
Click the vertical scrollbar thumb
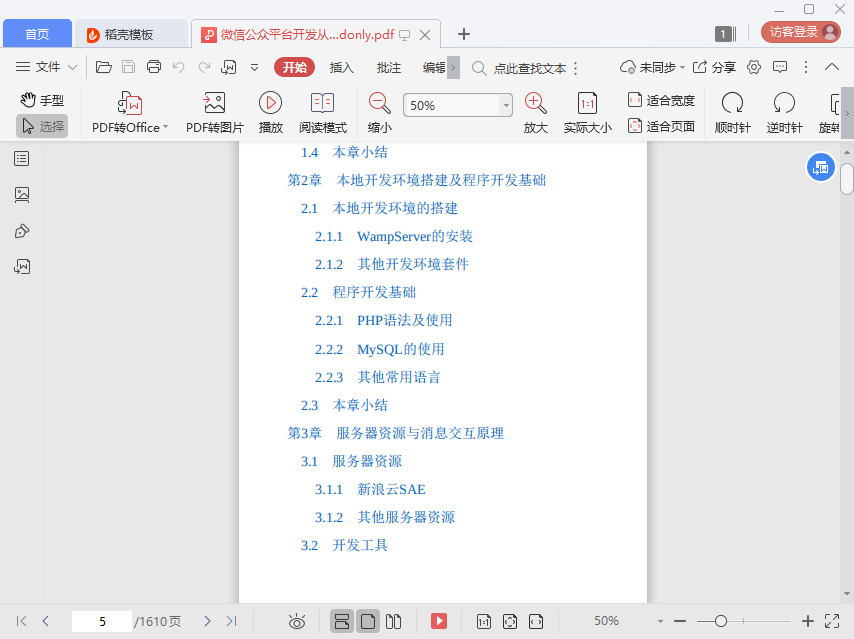coord(846,178)
